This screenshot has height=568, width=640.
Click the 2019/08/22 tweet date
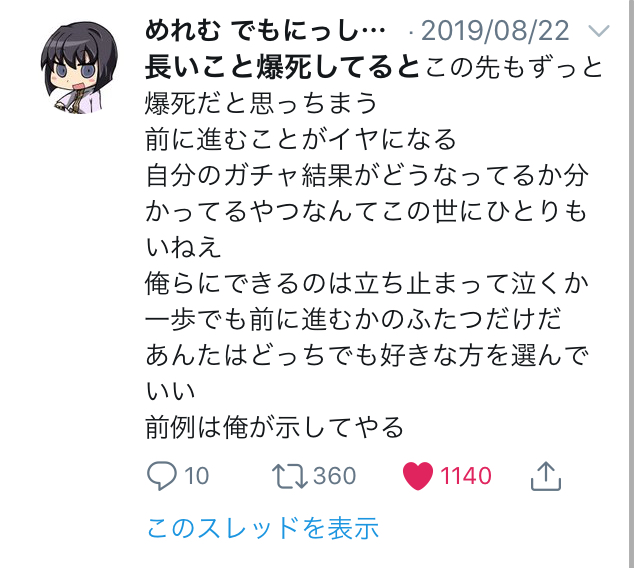point(495,31)
